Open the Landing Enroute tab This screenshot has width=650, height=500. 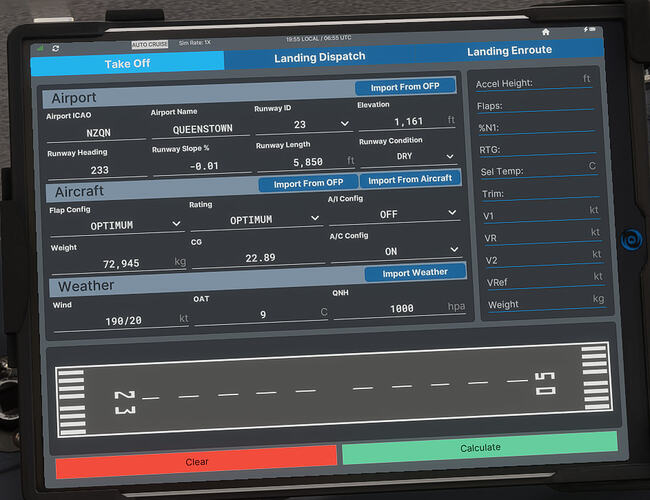pyautogui.click(x=509, y=51)
